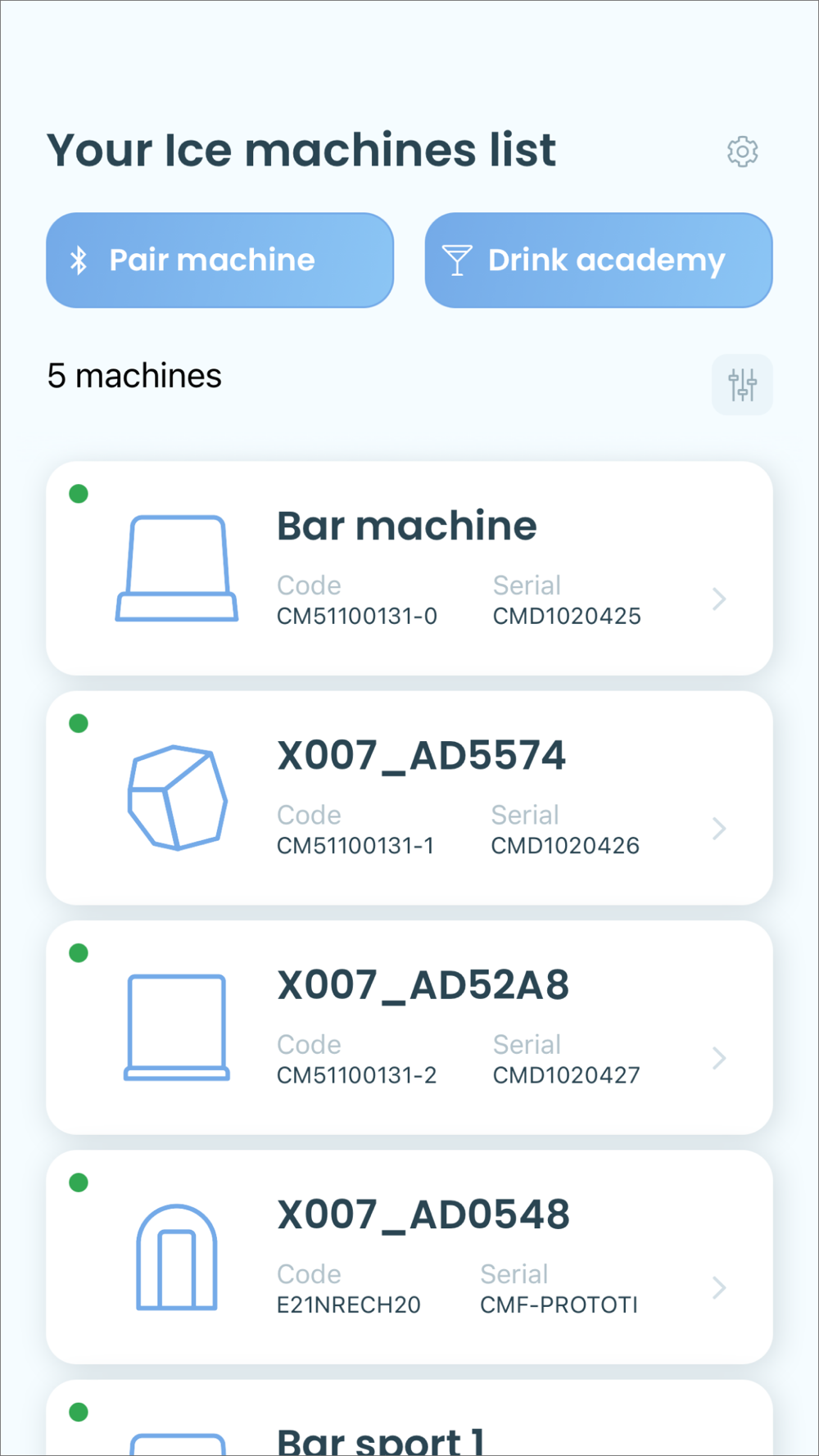Click the Bluetooth icon in Pair machine
Image resolution: width=819 pixels, height=1456 pixels.
[x=79, y=260]
